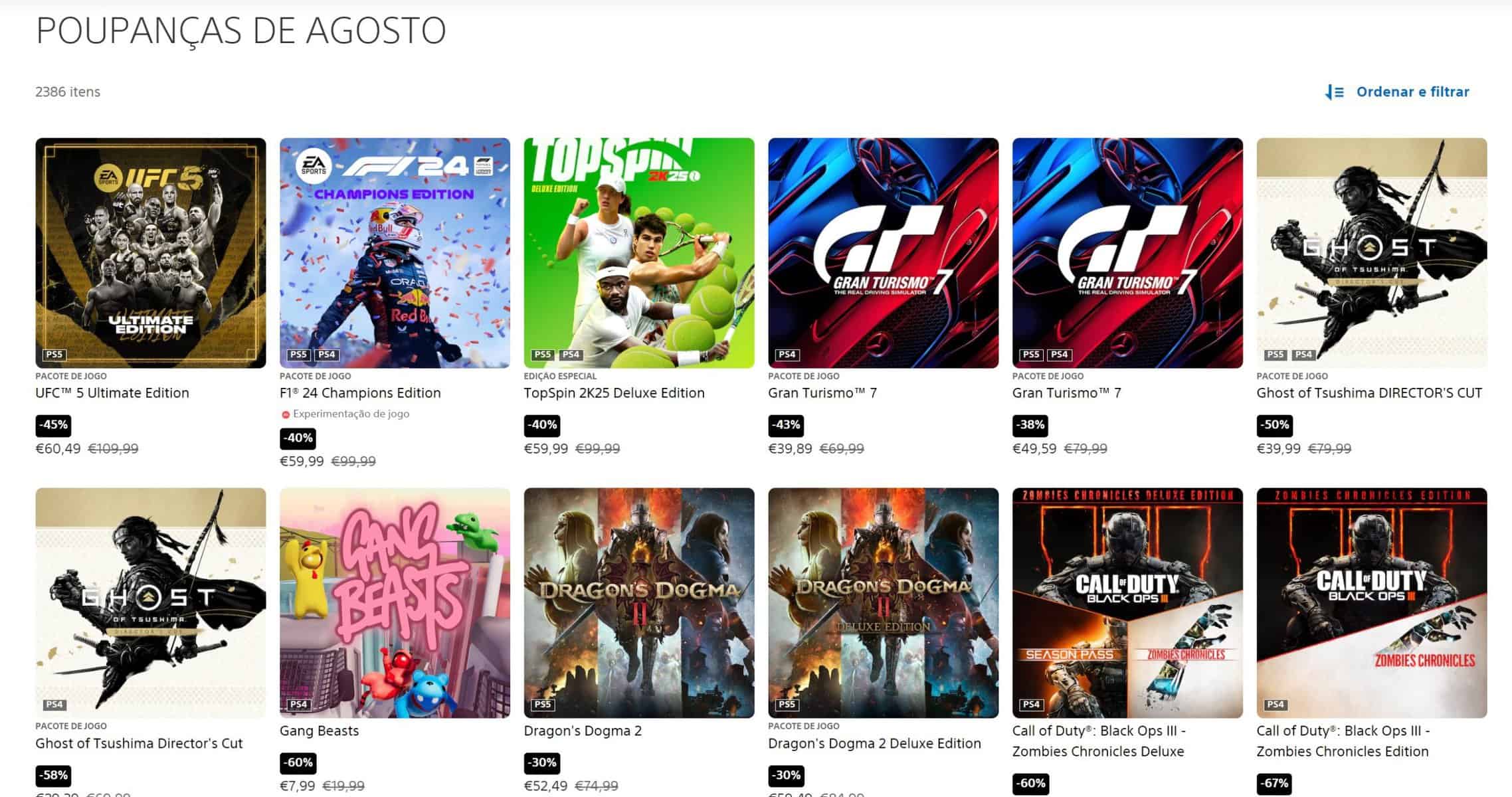
Task: Select the TopSpin 2K25 Deluxe Edition cover
Action: [639, 253]
